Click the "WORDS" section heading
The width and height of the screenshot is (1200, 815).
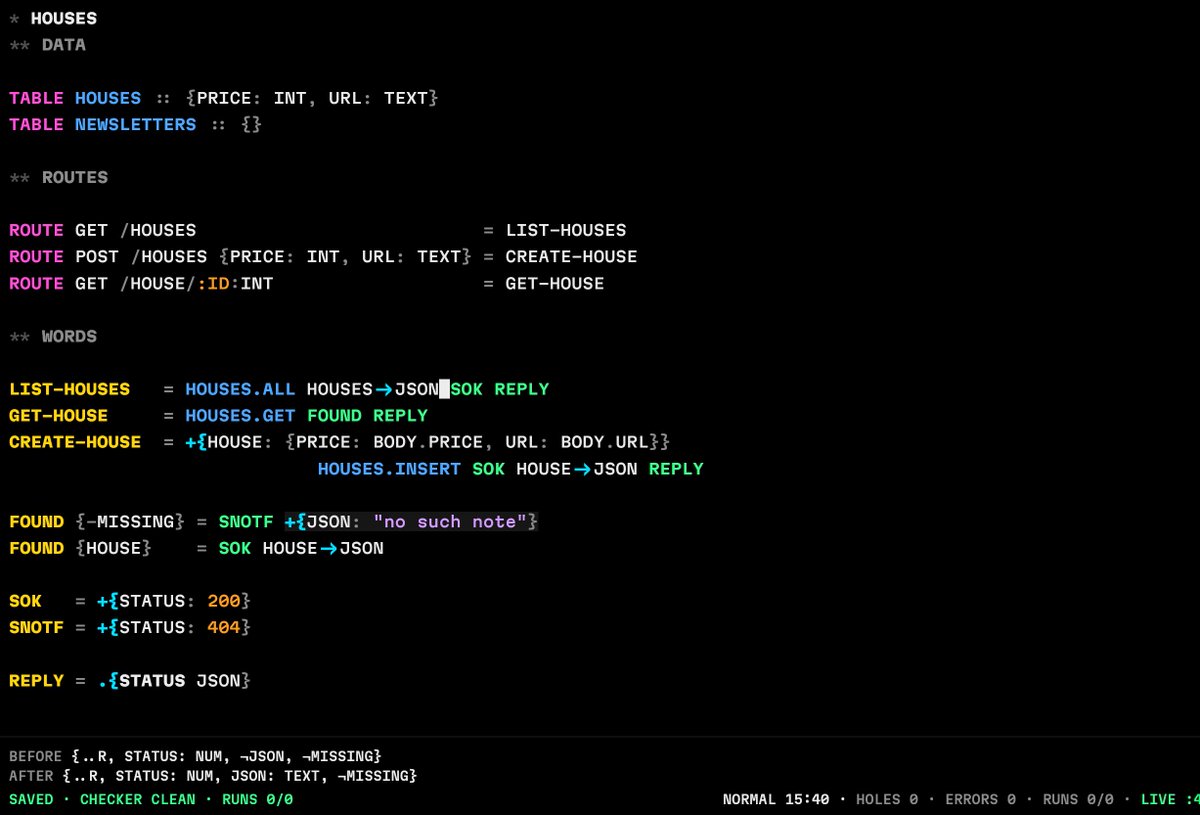[69, 336]
